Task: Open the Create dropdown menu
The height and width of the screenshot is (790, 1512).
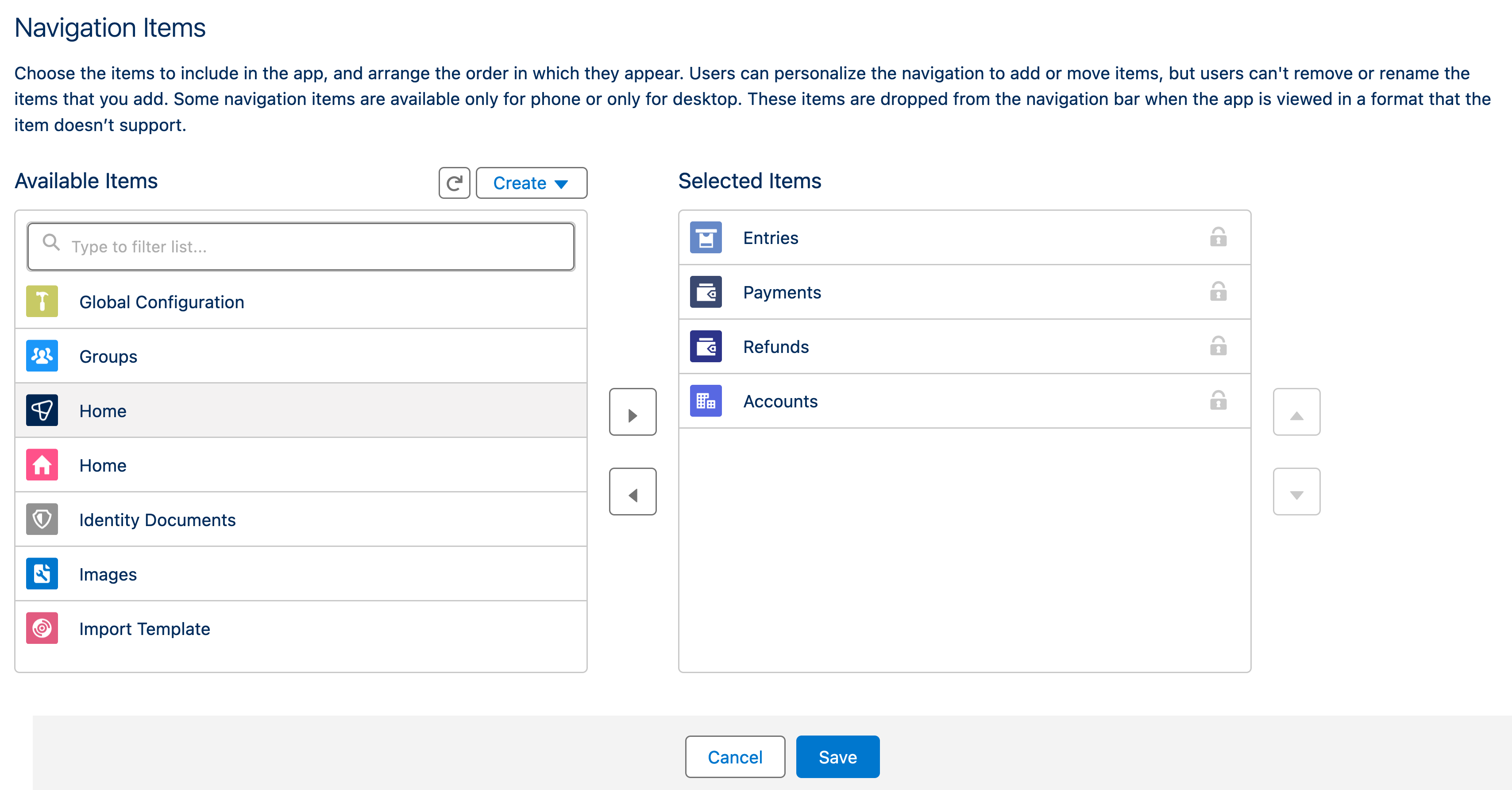Action: pyautogui.click(x=531, y=183)
